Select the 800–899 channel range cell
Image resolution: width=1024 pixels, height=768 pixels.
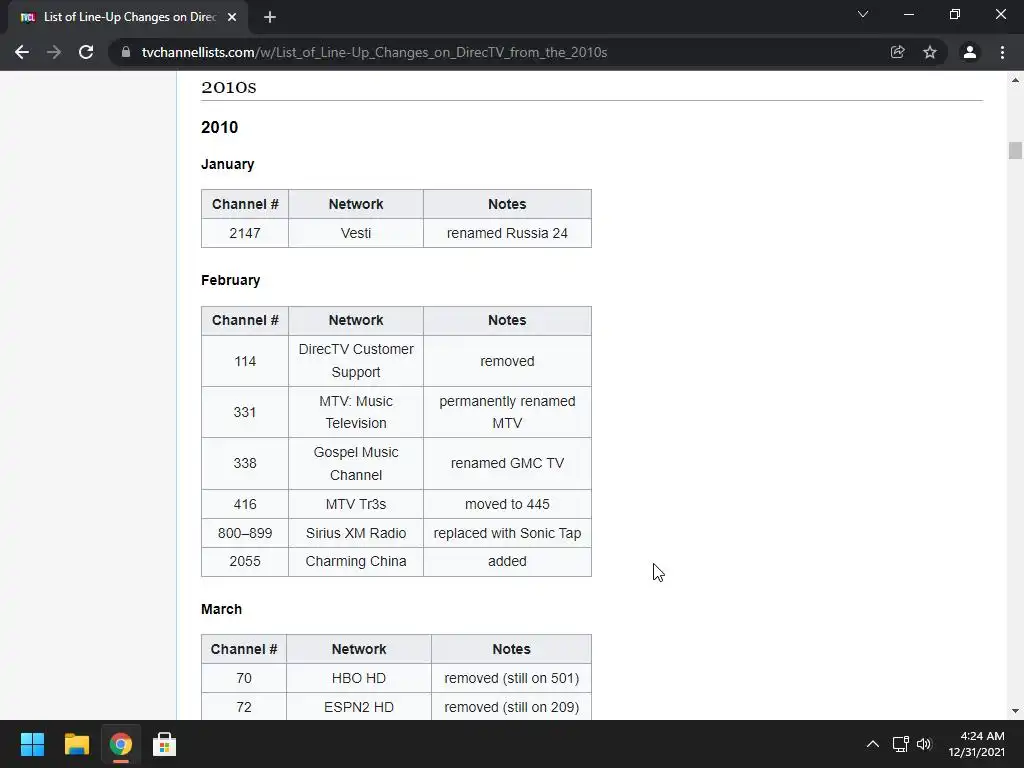(245, 533)
